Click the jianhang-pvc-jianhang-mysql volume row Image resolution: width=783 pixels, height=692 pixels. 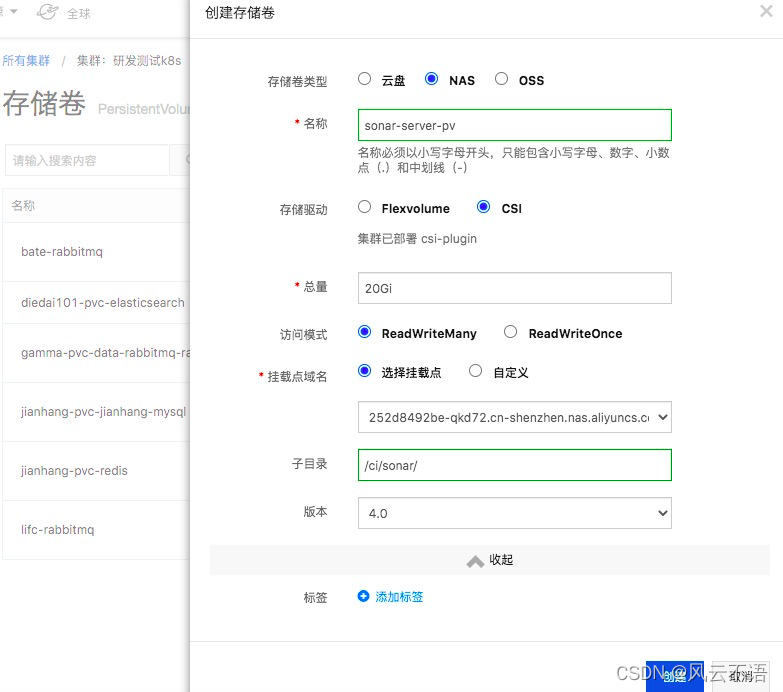96,412
